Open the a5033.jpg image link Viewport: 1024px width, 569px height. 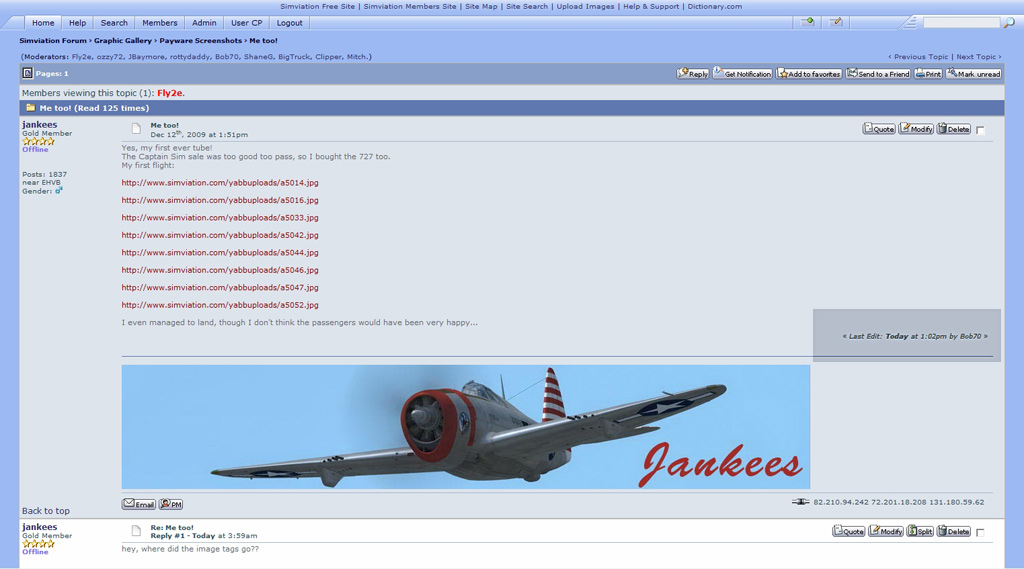tap(220, 218)
